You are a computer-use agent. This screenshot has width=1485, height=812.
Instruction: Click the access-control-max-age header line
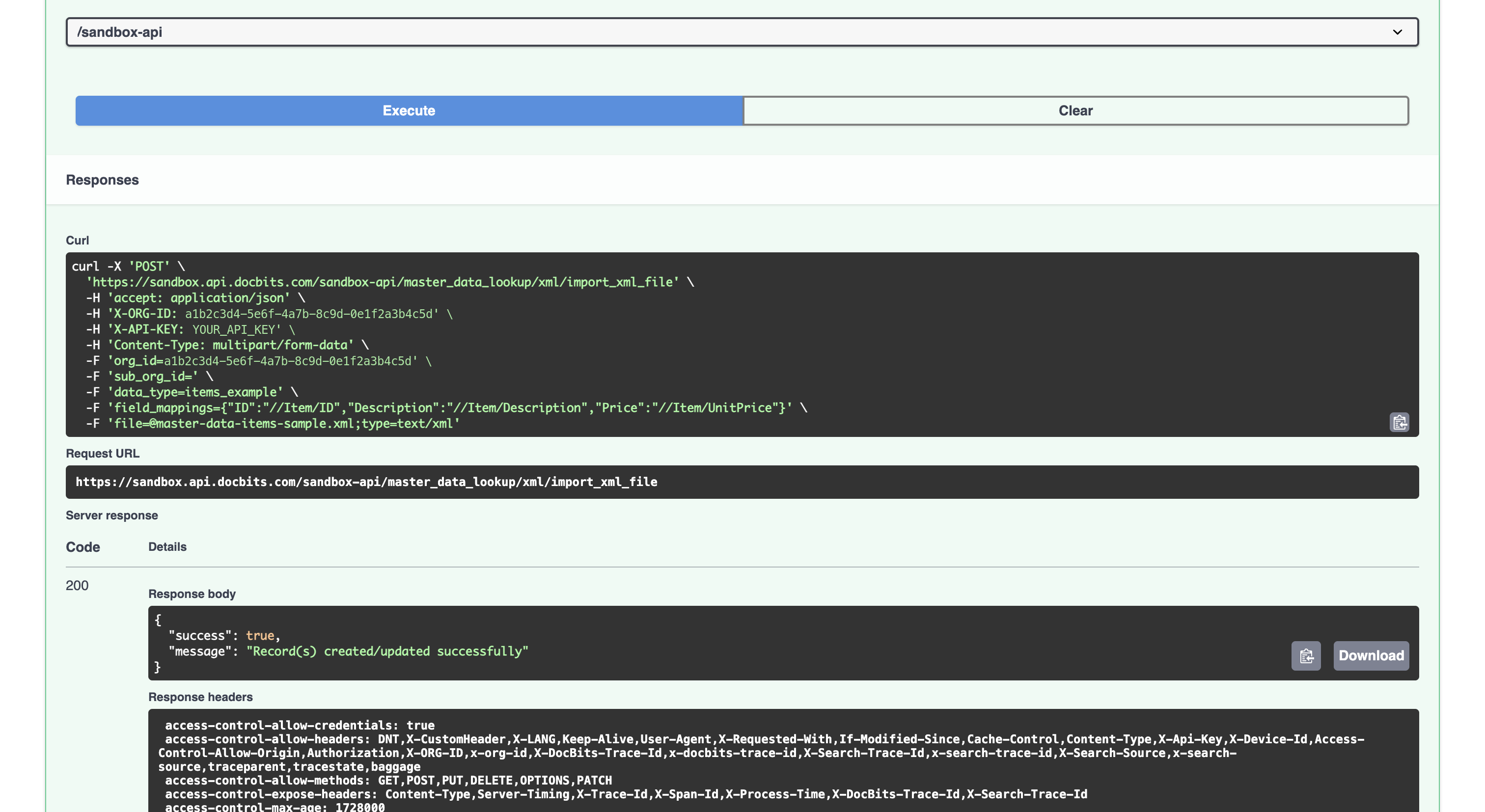tap(275, 808)
